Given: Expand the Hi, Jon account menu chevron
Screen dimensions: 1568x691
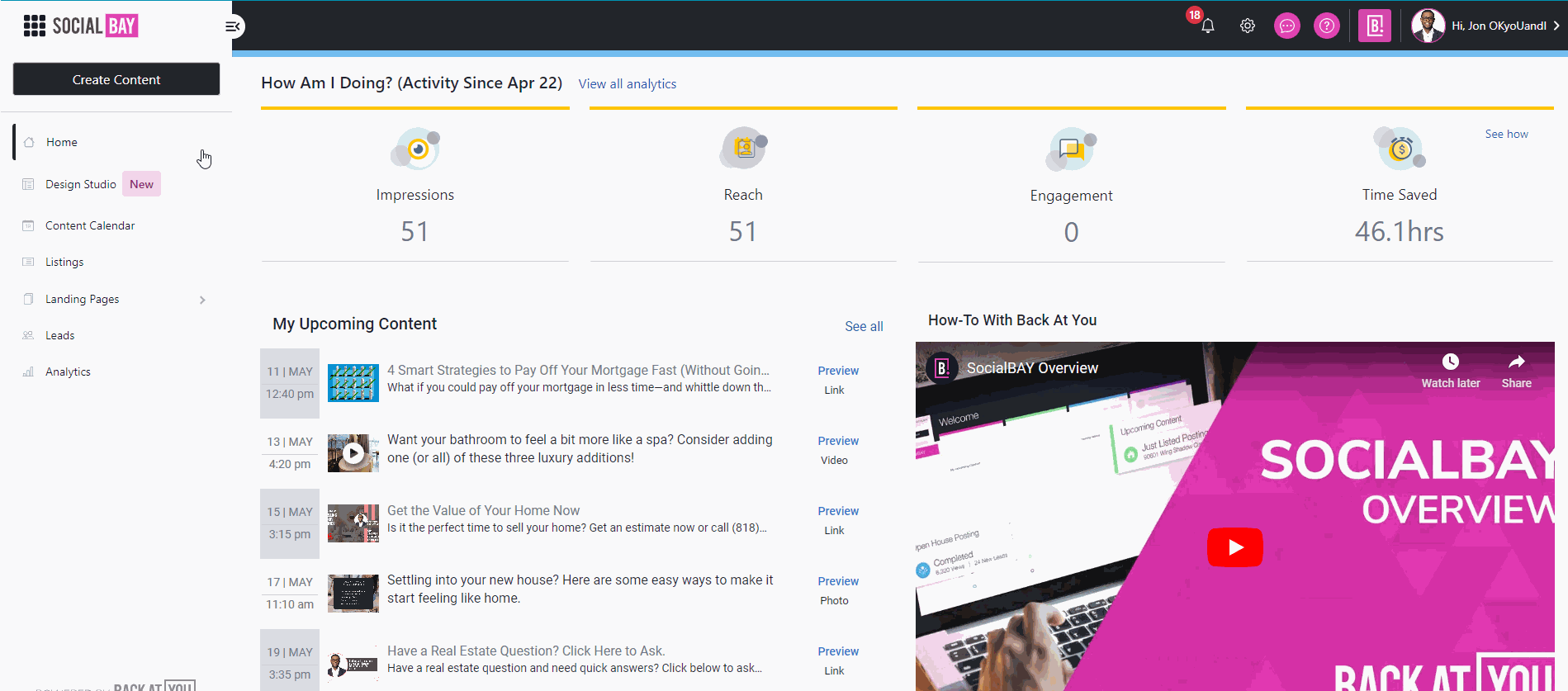Looking at the screenshot, I should [1556, 26].
